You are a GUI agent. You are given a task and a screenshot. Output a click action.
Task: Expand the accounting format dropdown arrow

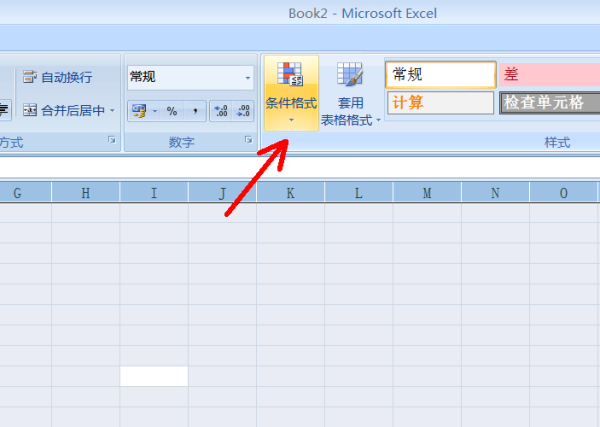point(154,111)
